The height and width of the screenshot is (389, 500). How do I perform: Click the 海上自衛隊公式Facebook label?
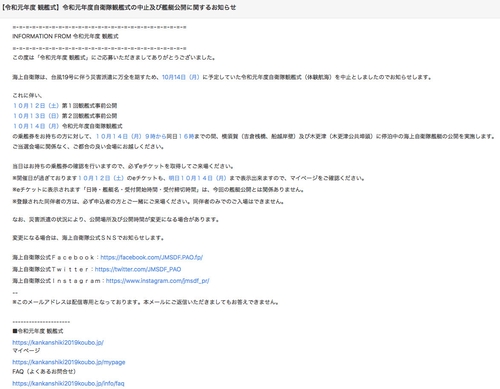pyautogui.click(x=54, y=257)
